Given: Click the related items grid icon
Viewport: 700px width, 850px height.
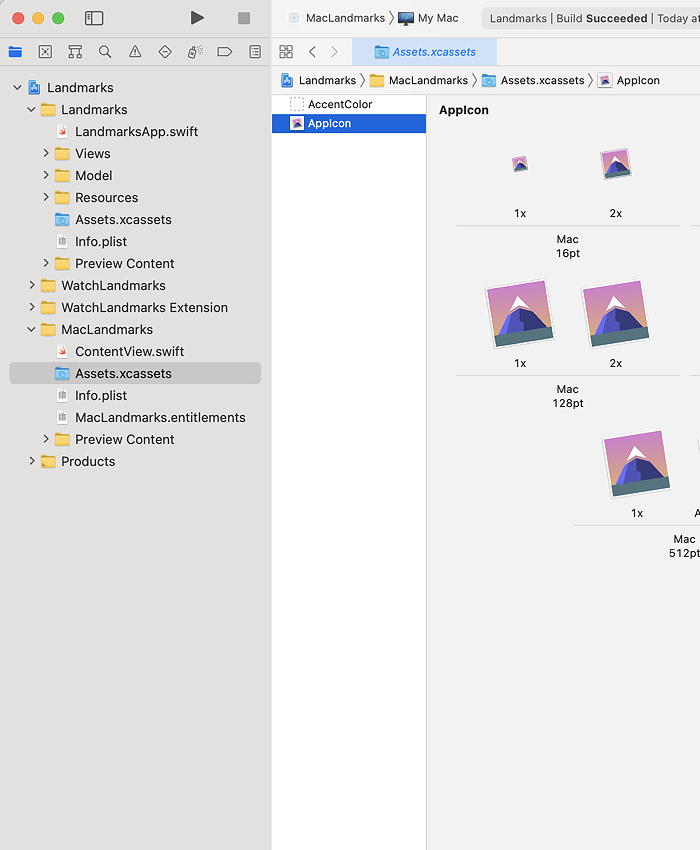Looking at the screenshot, I should point(286,52).
